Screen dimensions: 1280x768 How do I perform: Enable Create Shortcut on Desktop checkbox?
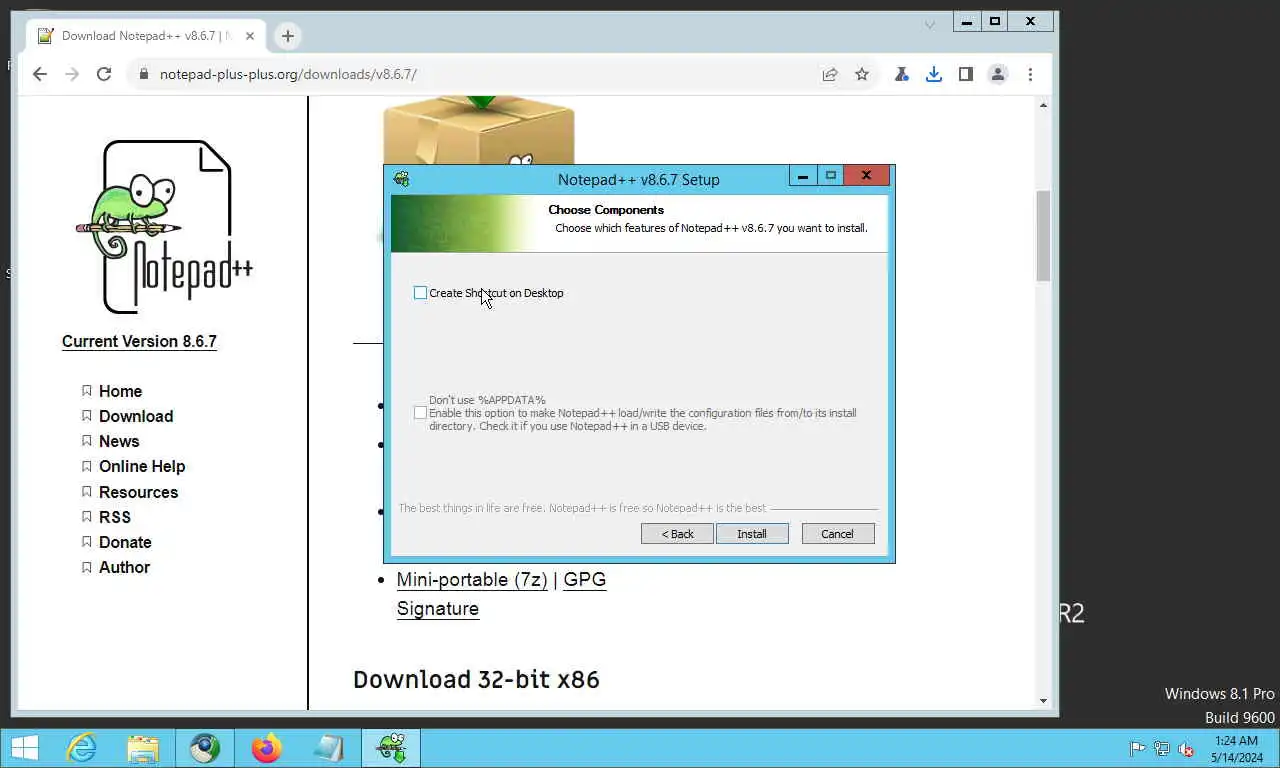coord(420,293)
